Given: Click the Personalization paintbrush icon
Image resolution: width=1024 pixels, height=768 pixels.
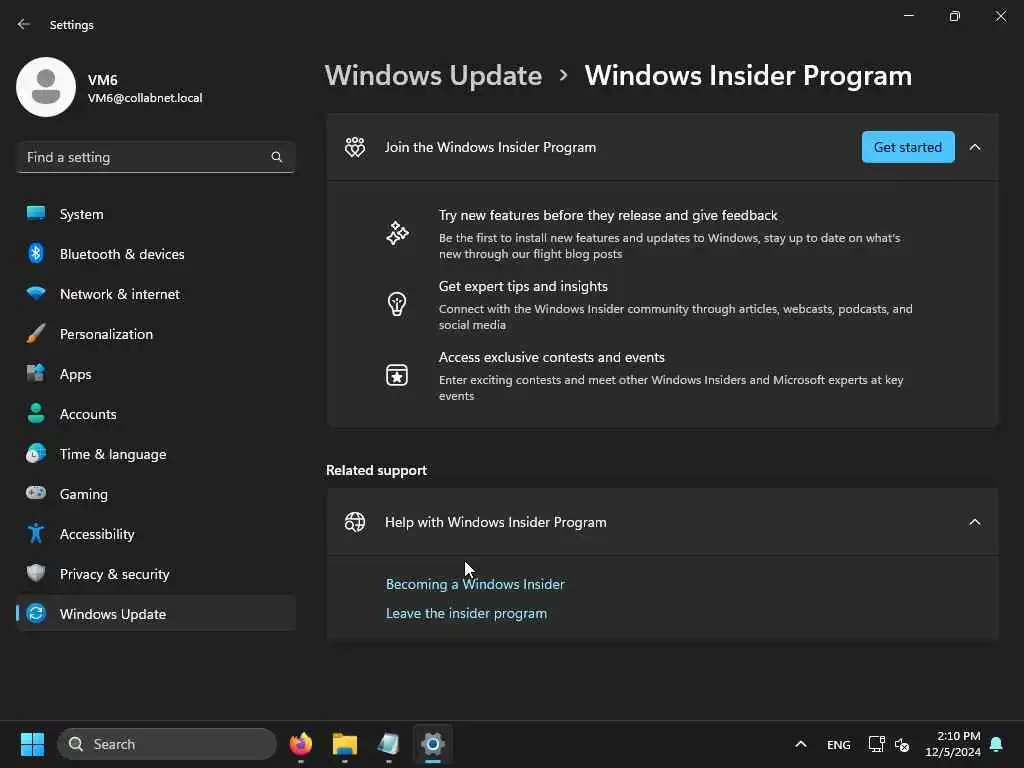Looking at the screenshot, I should point(36,334).
